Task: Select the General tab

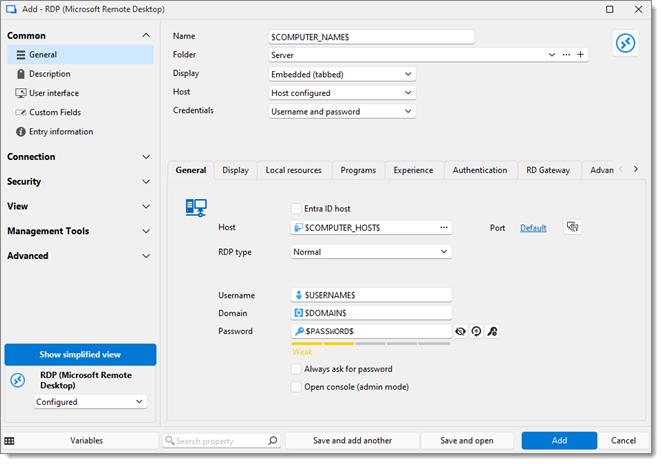Action: 191,170
